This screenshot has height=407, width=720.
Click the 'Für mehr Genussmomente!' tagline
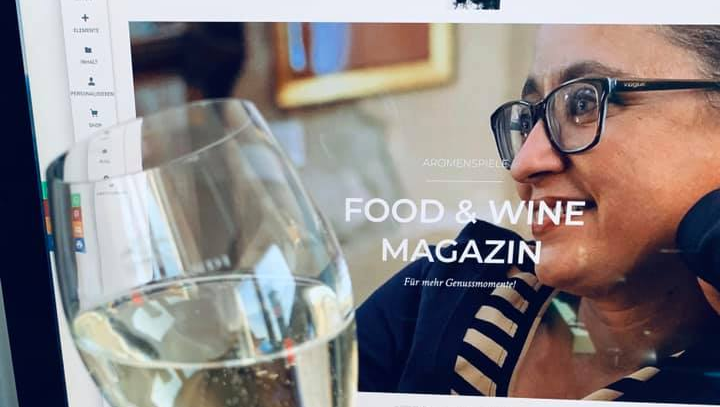(460, 283)
